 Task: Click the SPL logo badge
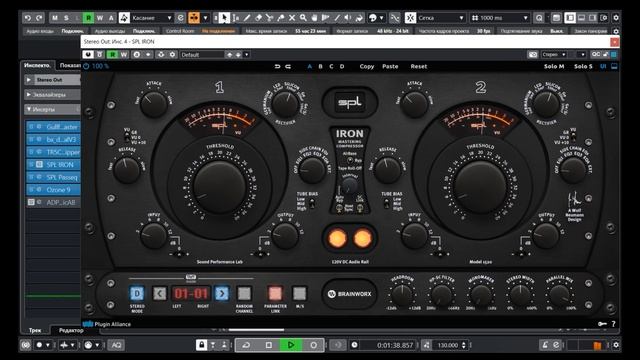350,102
